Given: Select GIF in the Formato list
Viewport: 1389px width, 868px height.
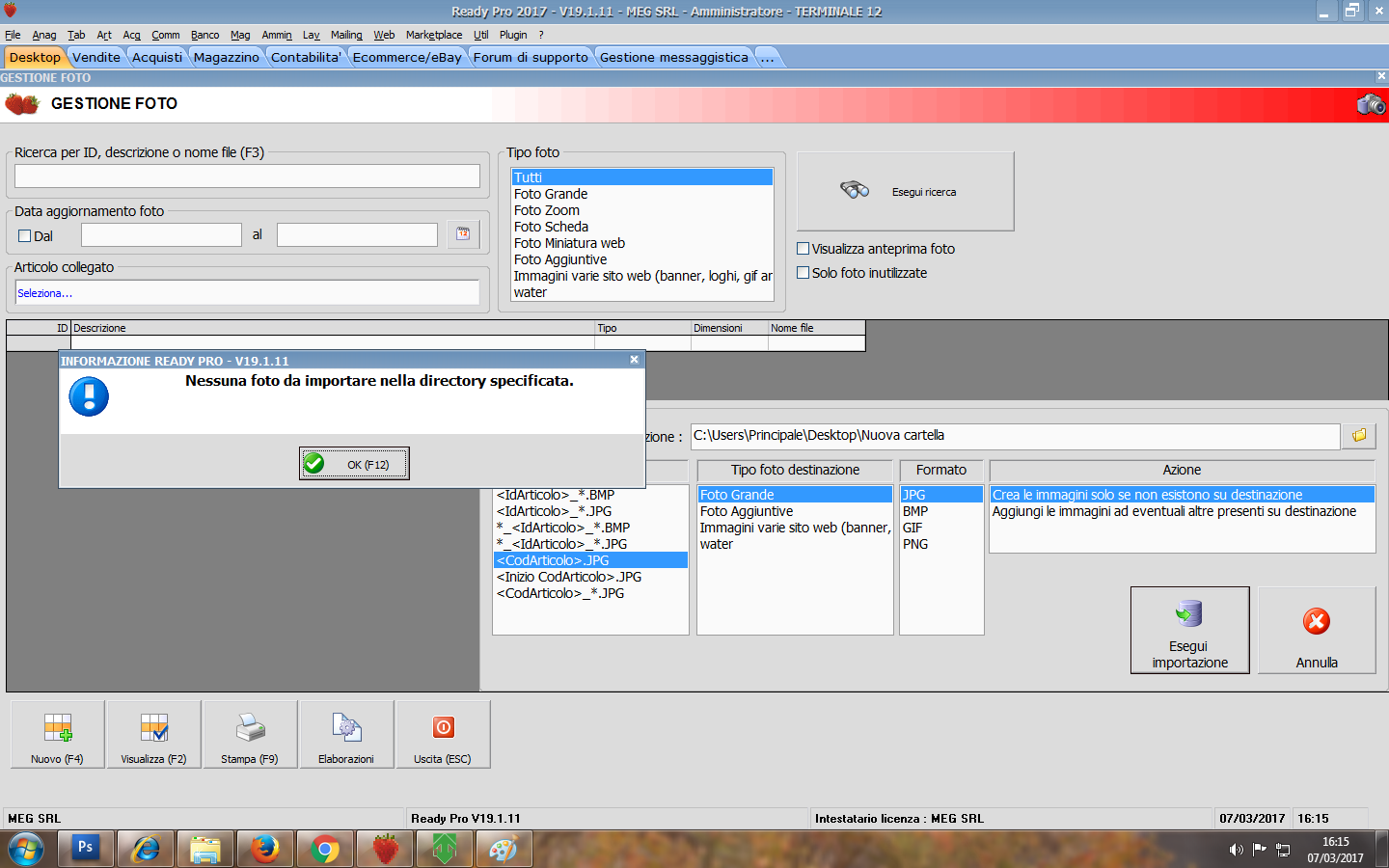Looking at the screenshot, I should click(x=941, y=528).
